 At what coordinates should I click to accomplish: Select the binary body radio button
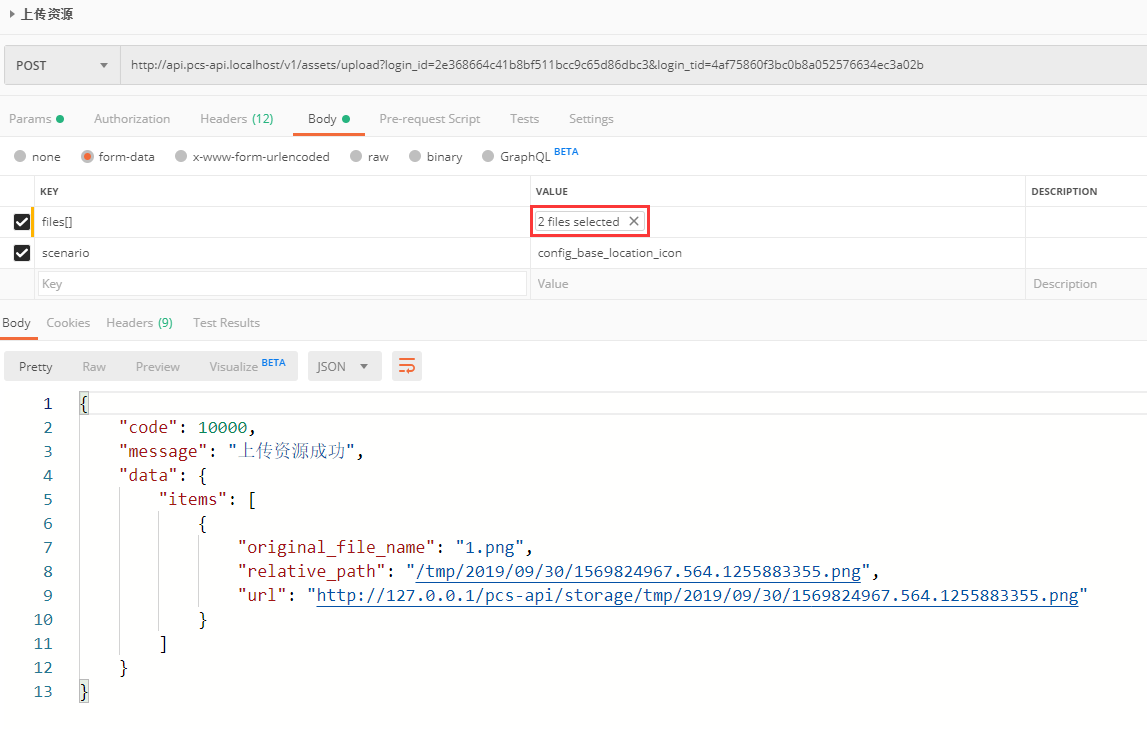point(414,157)
